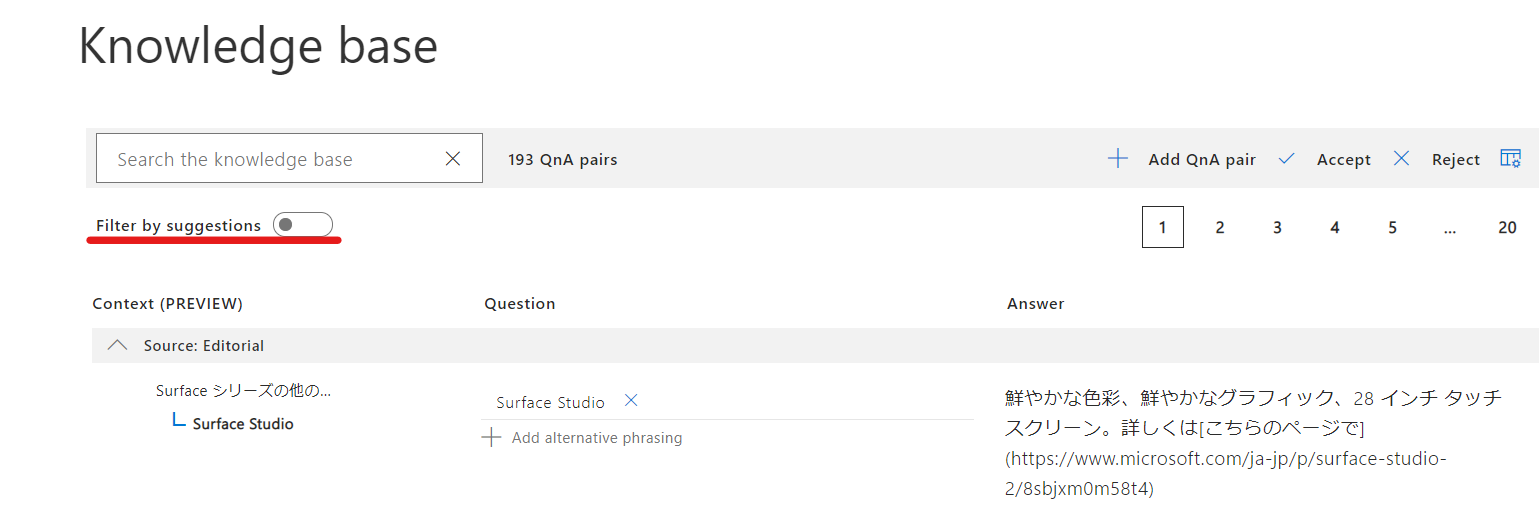Select the Surface Studio context tree item
Image resolution: width=1539 pixels, height=510 pixels.
tap(243, 424)
